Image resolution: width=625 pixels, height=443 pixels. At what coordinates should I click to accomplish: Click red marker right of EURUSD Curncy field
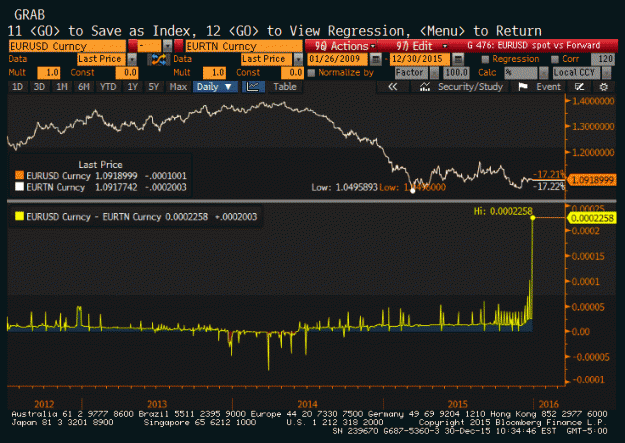(132, 46)
